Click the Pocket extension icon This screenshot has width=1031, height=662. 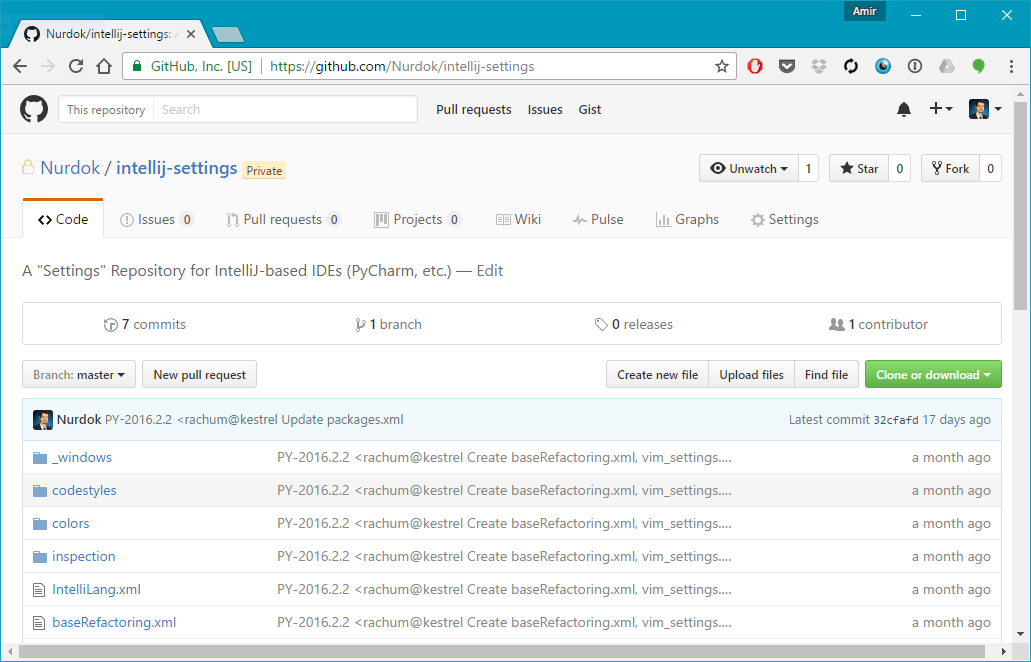(786, 66)
